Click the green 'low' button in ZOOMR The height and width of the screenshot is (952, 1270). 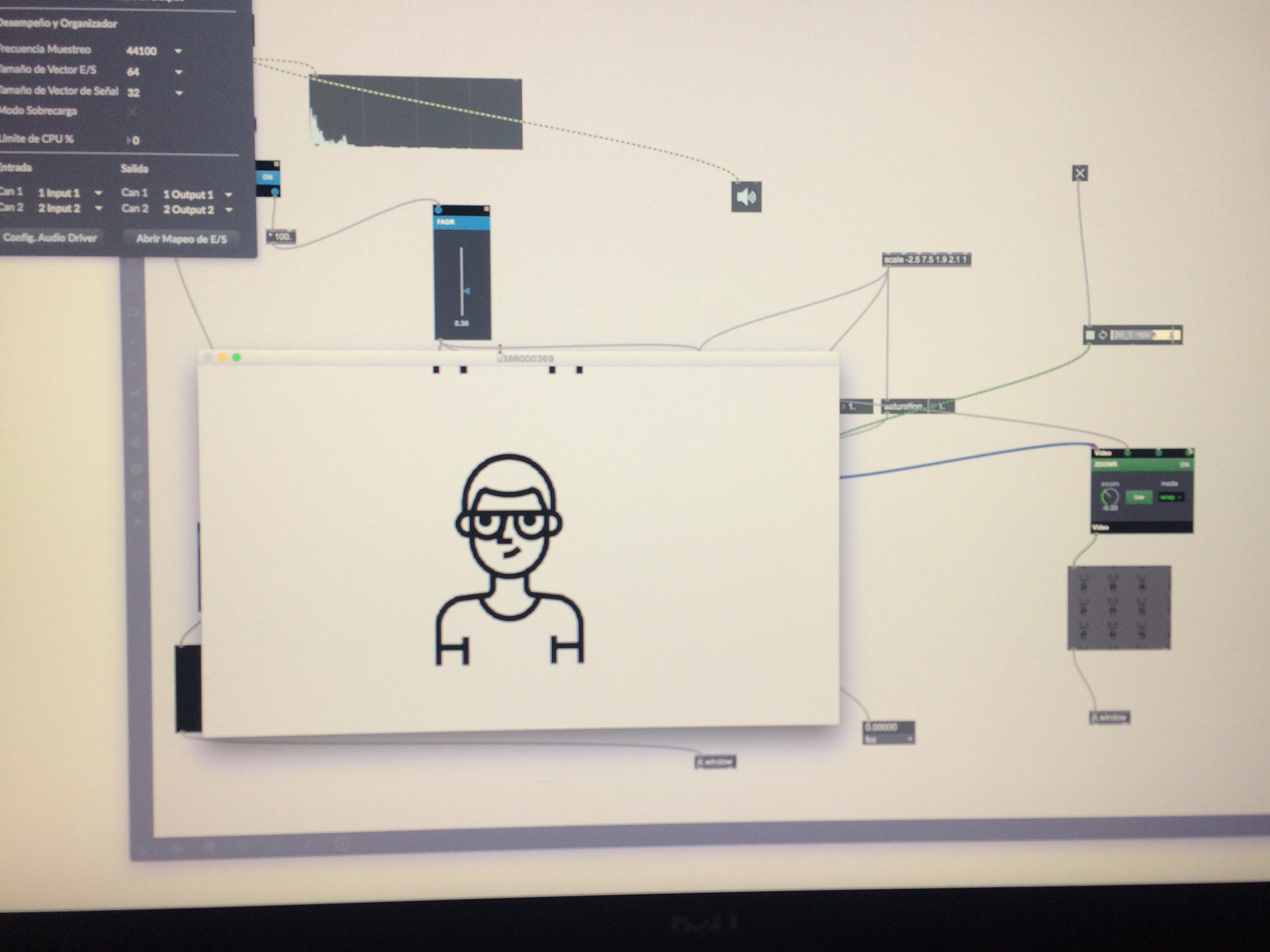[x=1139, y=497]
